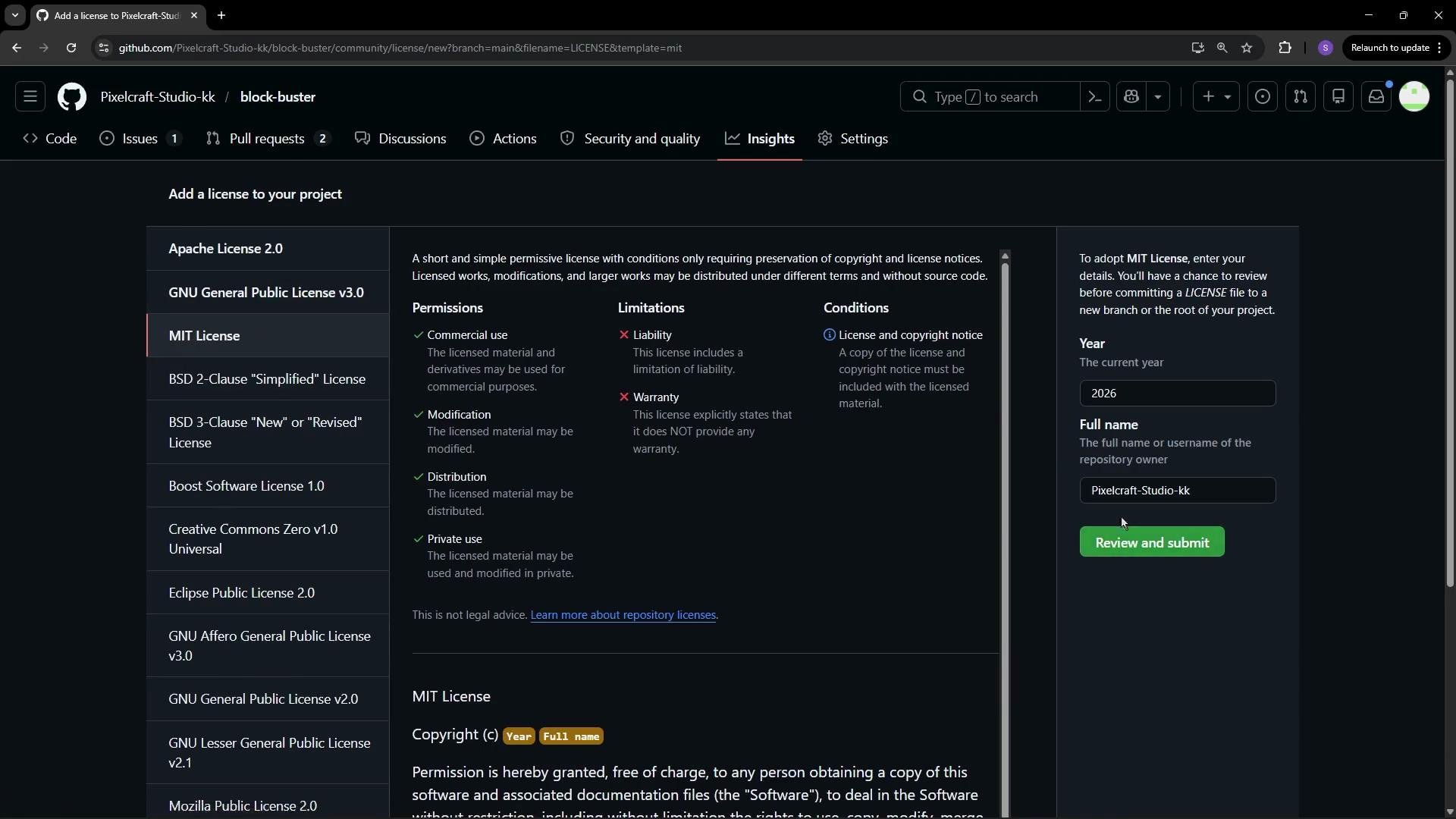1456x819 pixels.
Task: View site information icon in address bar
Action: click(x=104, y=48)
